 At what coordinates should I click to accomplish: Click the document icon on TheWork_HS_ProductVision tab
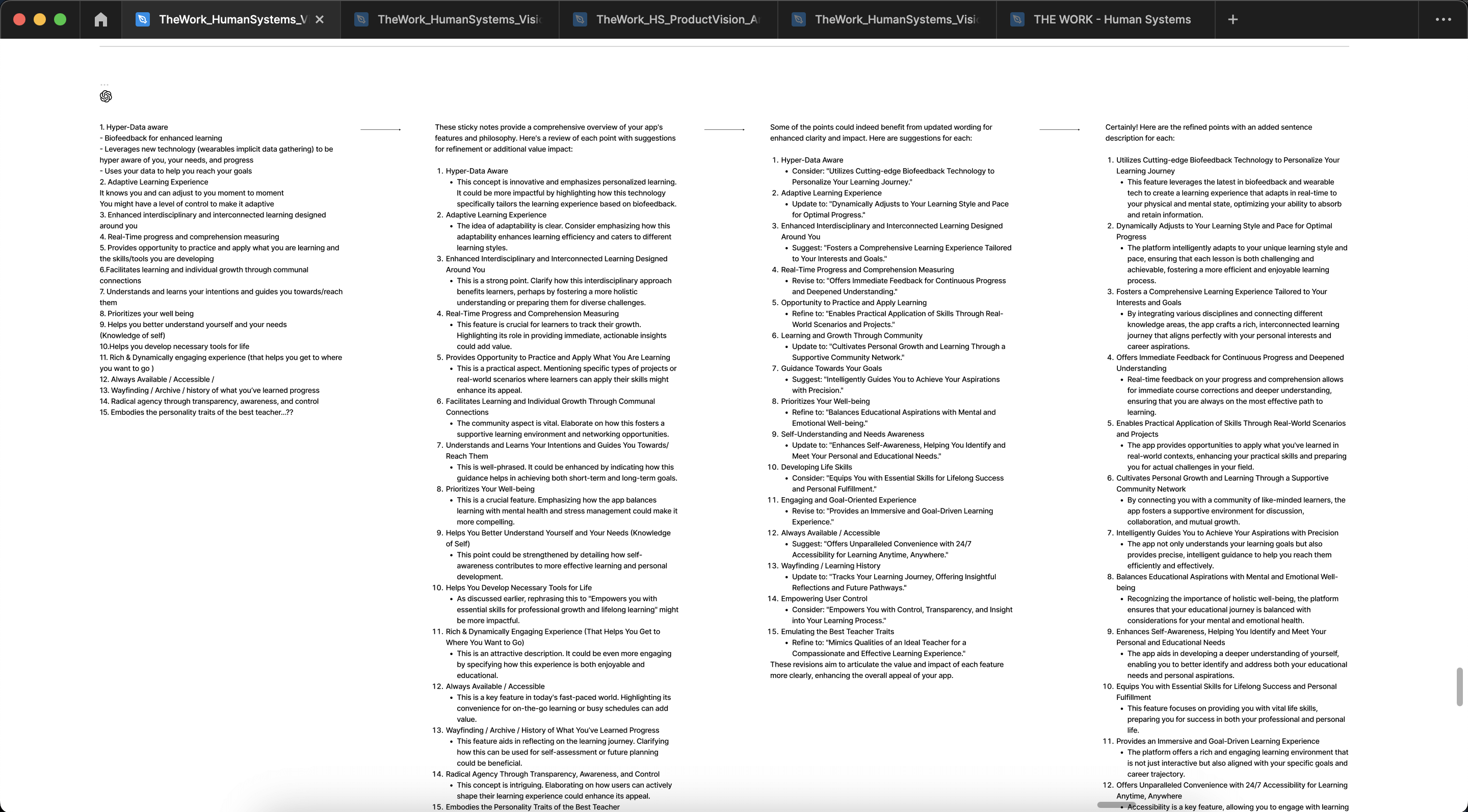[580, 19]
